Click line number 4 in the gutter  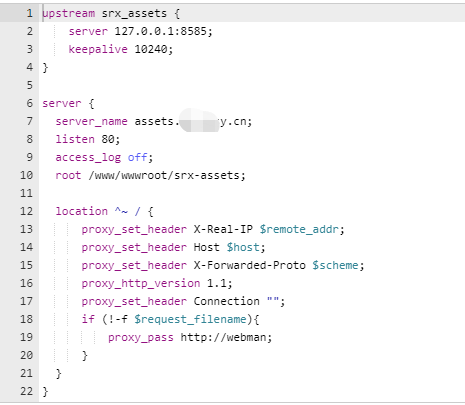pyautogui.click(x=30, y=67)
